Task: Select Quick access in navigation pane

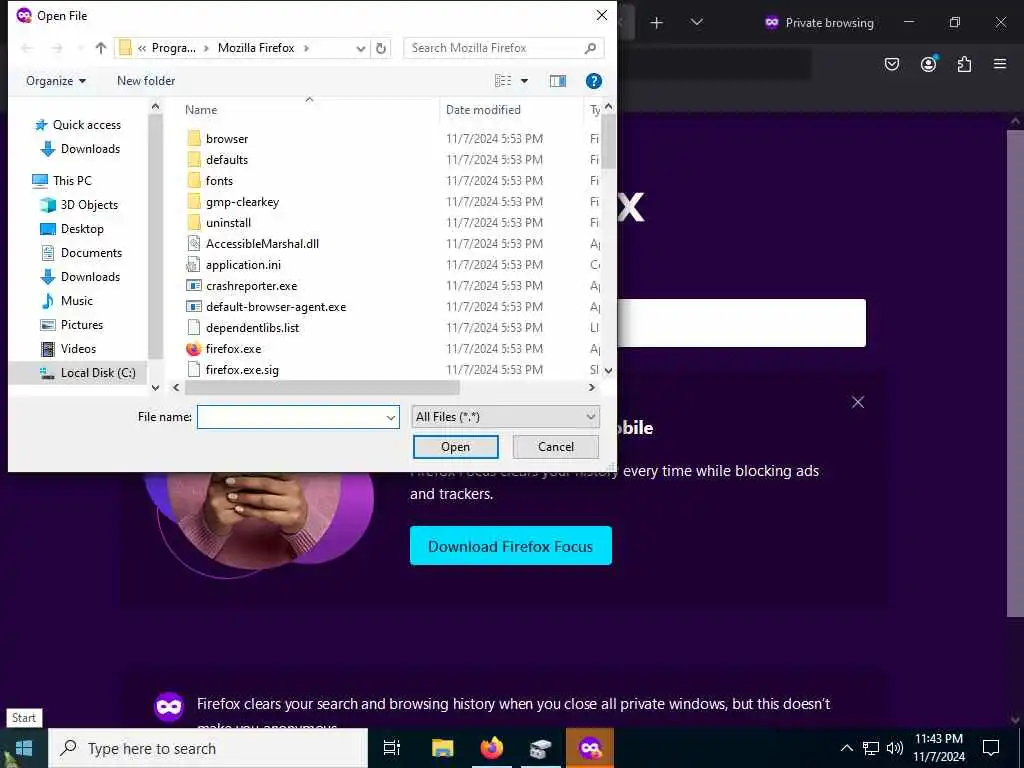Action: pos(87,125)
